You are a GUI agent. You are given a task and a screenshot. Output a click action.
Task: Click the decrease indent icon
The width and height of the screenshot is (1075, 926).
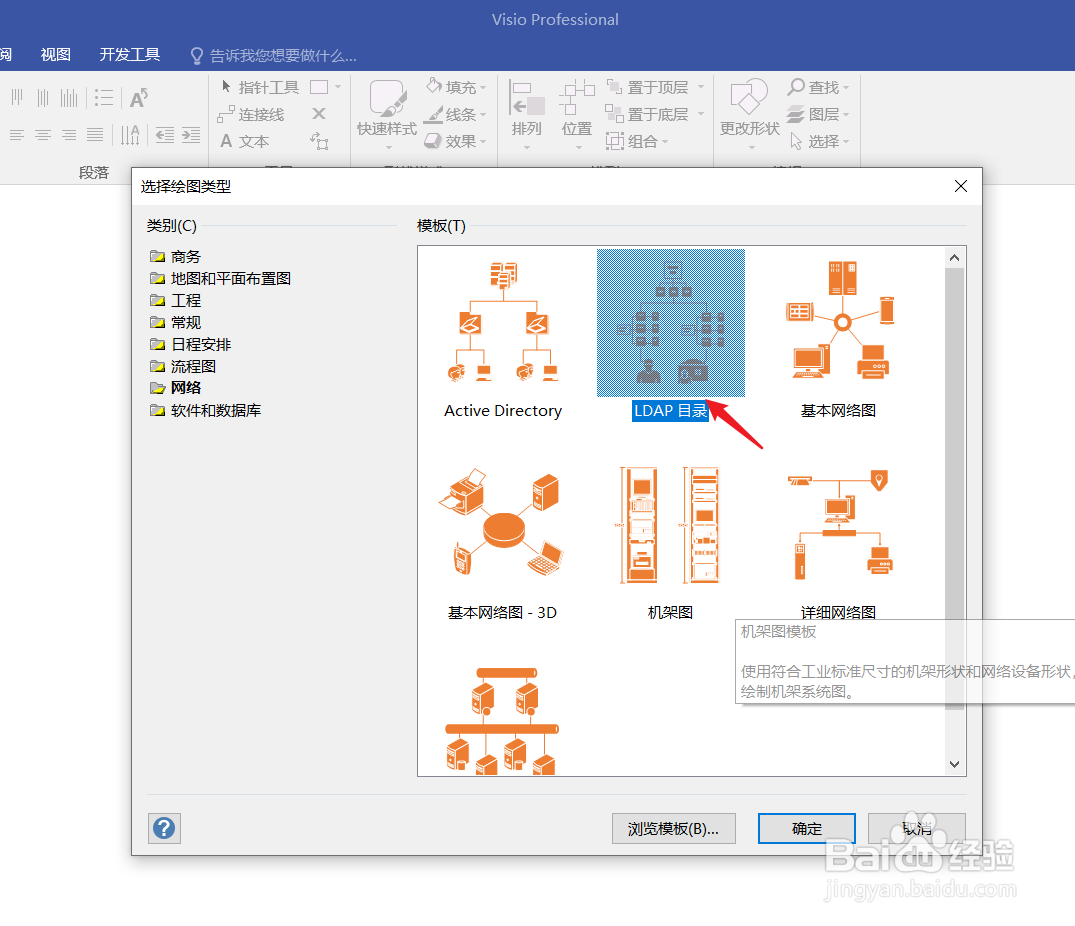pos(165,134)
